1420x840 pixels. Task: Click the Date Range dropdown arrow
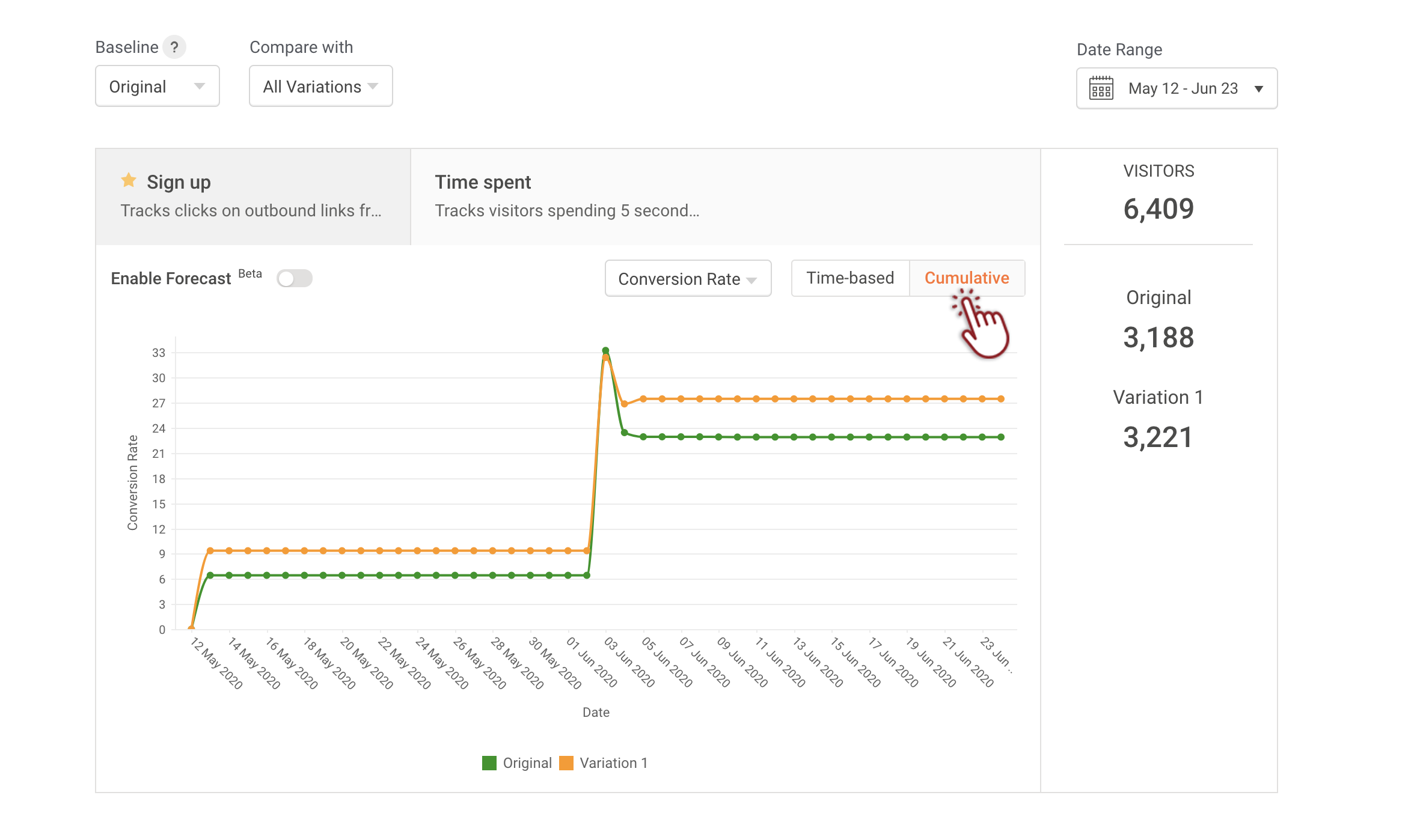1259,89
